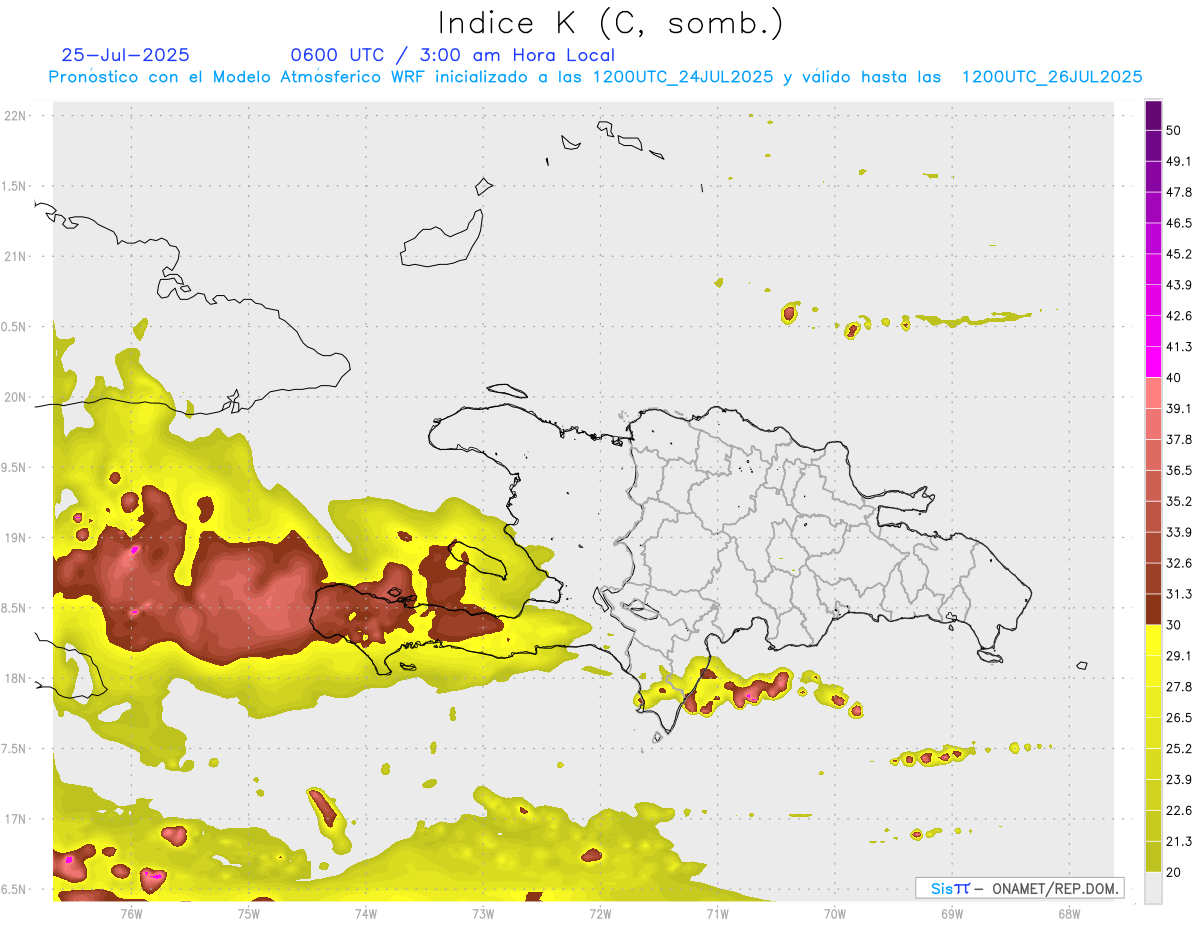Click the color bar value "23.9"
This screenshot has width=1200, height=927.
(x=1179, y=780)
